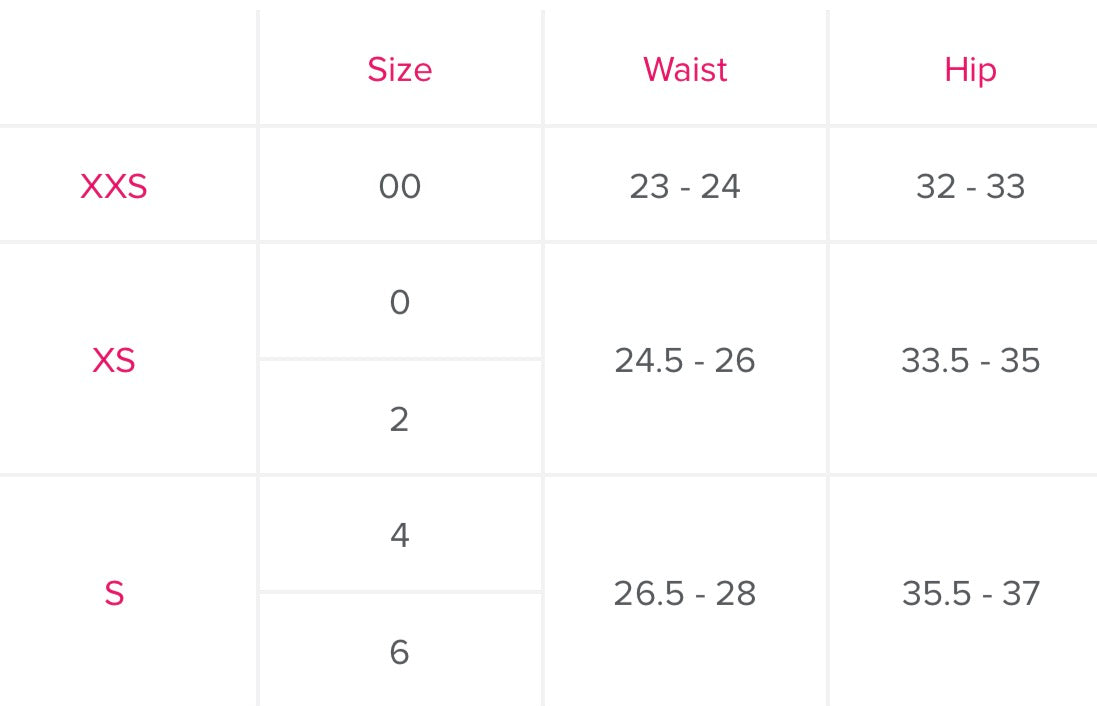
Task: Pick the size 6 cell
Action: [399, 652]
